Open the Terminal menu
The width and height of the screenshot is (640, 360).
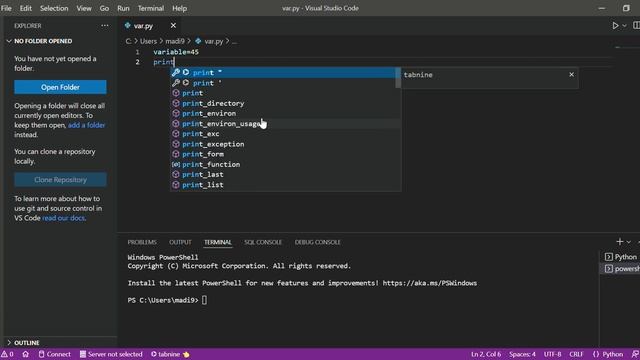point(151,8)
